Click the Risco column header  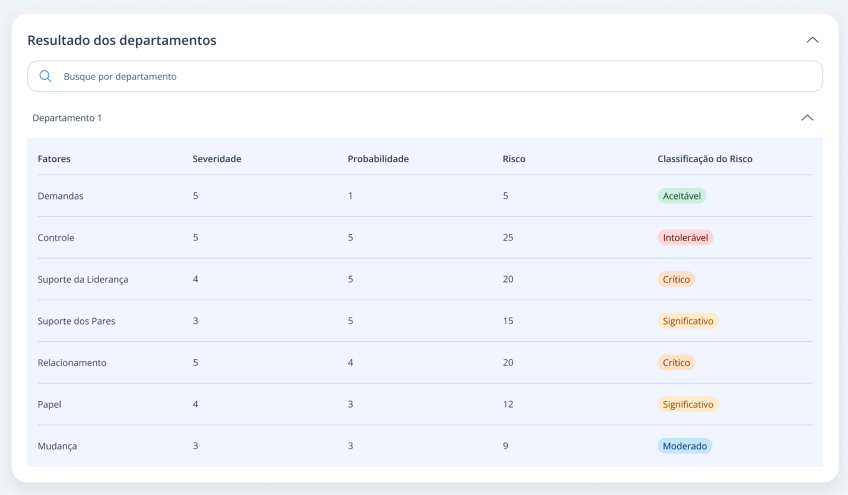[514, 159]
